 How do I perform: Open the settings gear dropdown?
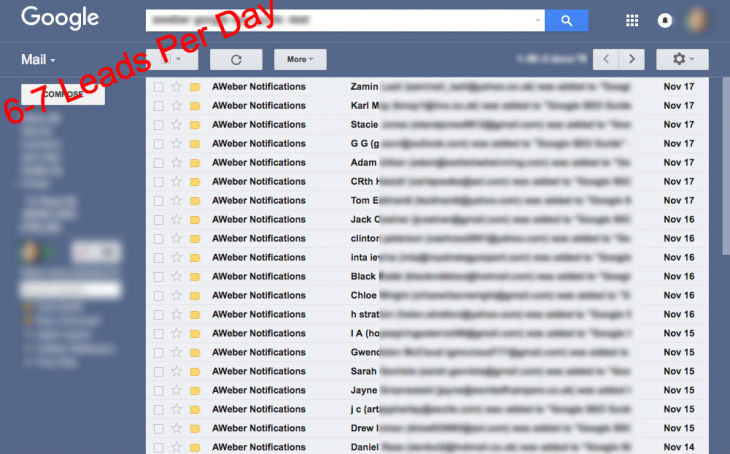click(682, 59)
